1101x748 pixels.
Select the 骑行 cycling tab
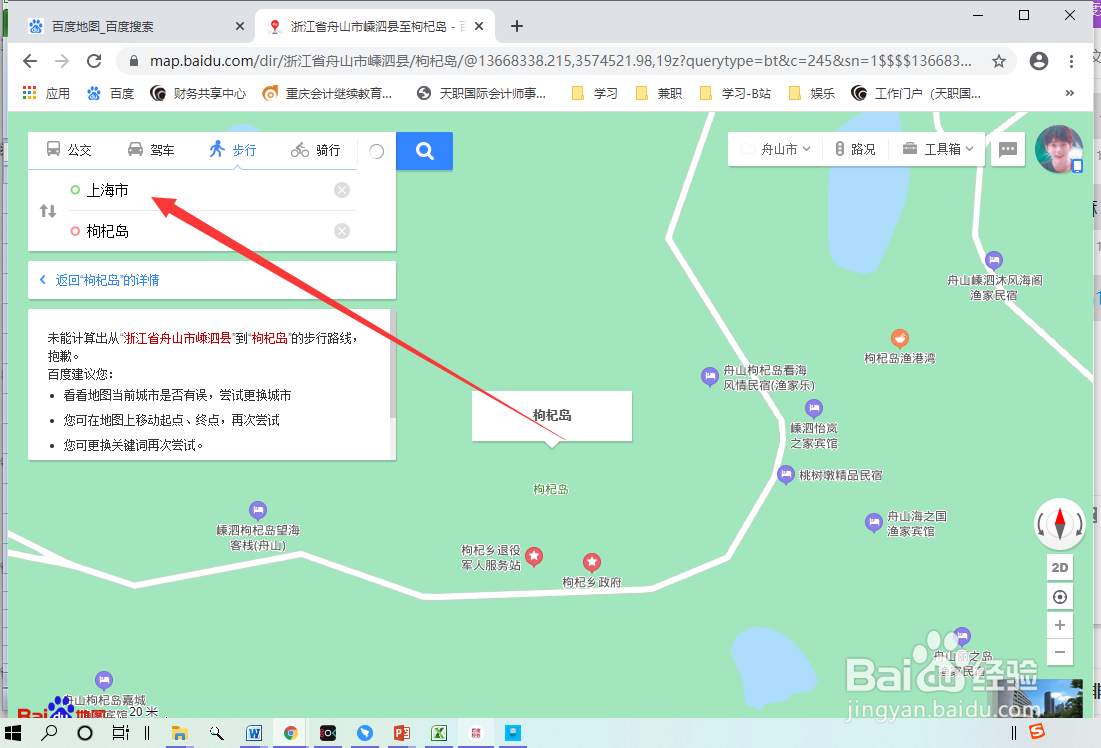click(x=316, y=150)
